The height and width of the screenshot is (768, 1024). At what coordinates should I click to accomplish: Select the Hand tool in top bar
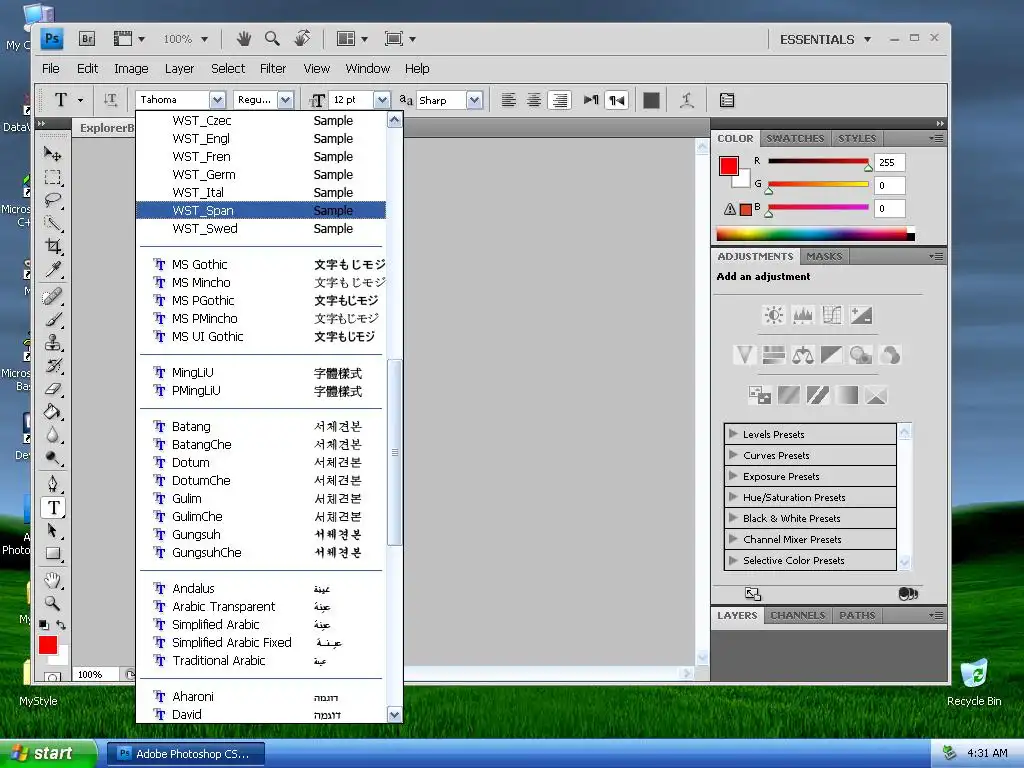coord(244,39)
